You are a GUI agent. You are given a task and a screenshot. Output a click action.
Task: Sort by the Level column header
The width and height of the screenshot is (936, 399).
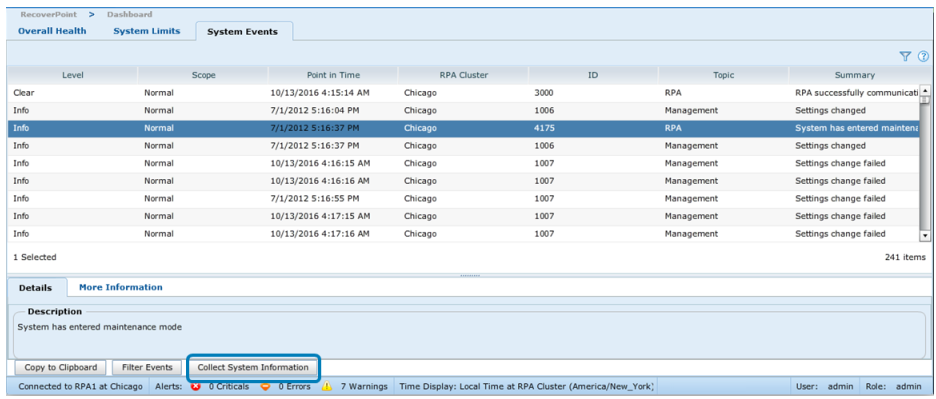point(72,75)
